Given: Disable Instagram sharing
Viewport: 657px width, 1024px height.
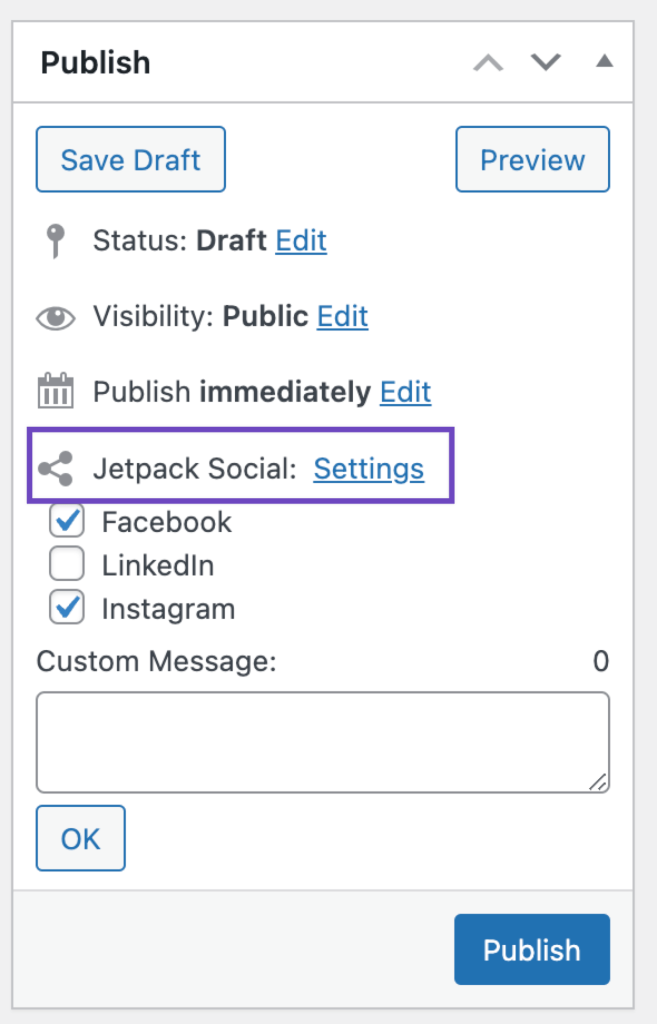Looking at the screenshot, I should coord(66,607).
